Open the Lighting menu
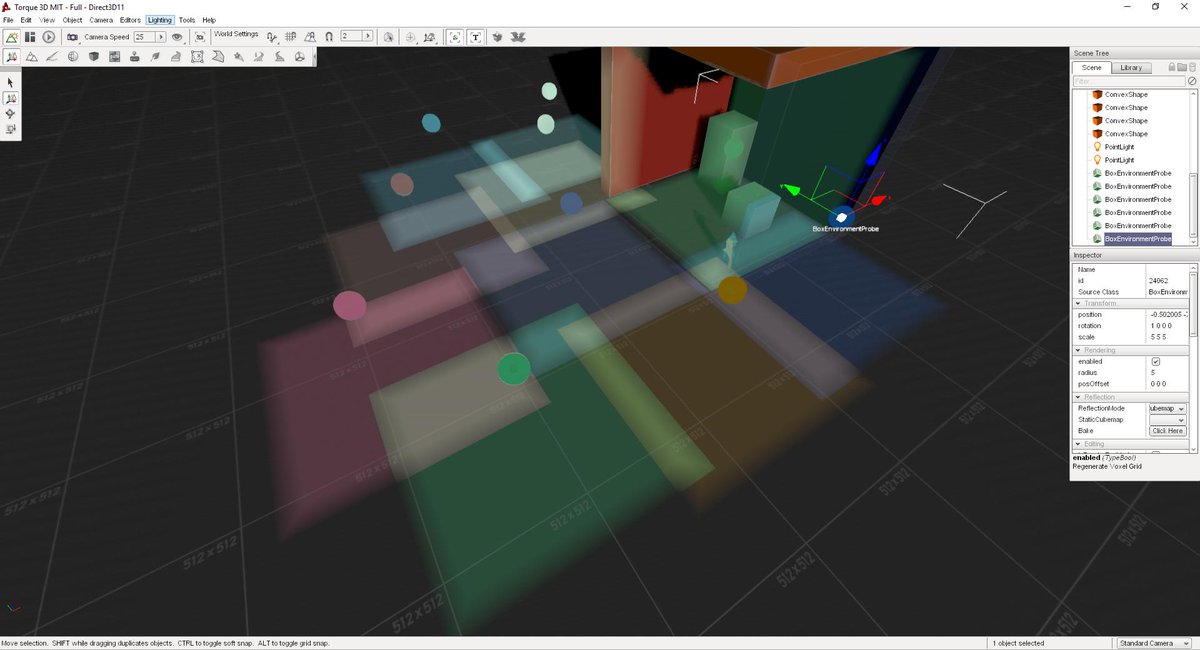The height and width of the screenshot is (650, 1200). pos(159,20)
